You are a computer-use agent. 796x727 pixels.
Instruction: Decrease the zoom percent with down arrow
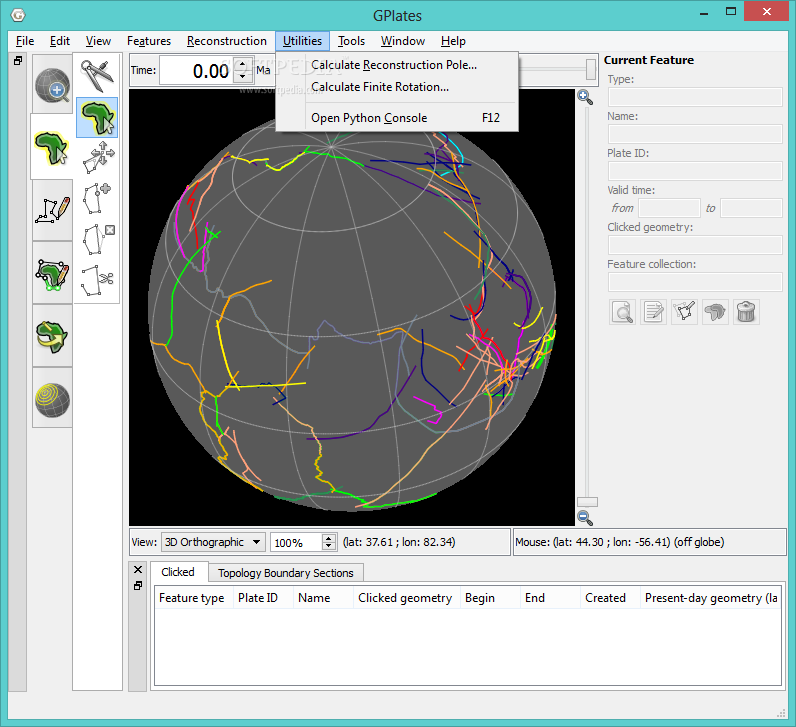329,546
